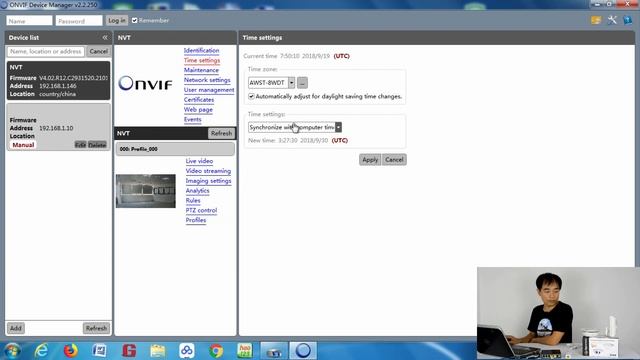Image resolution: width=640 pixels, height=360 pixels.
Task: Click the blue info icon in the top bar
Action: click(x=627, y=20)
